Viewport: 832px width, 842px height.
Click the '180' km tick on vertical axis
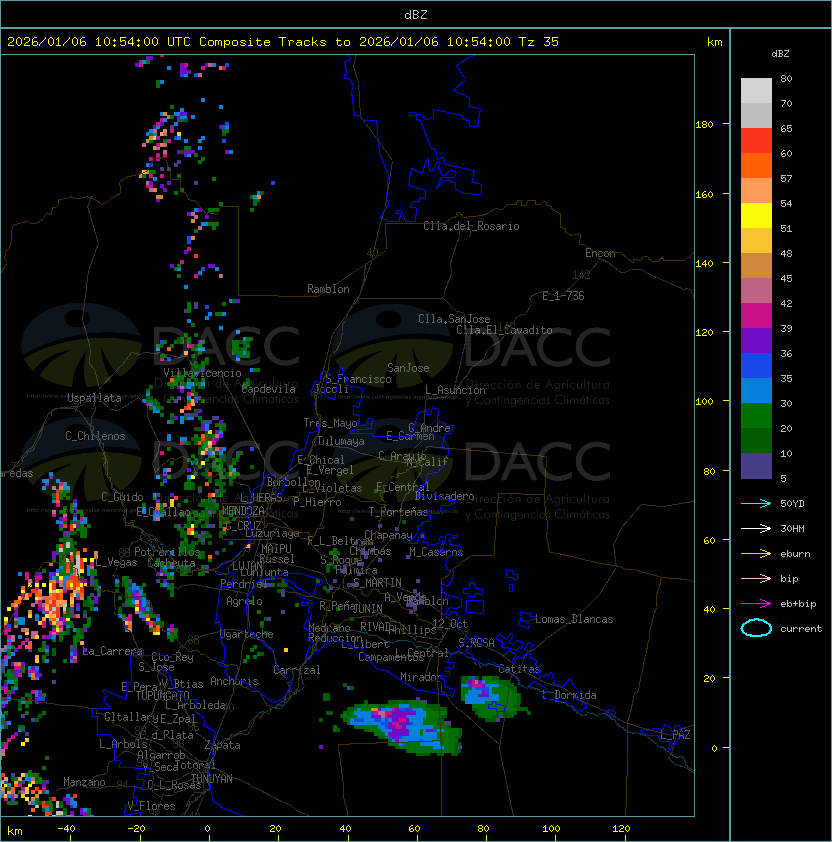coord(704,125)
